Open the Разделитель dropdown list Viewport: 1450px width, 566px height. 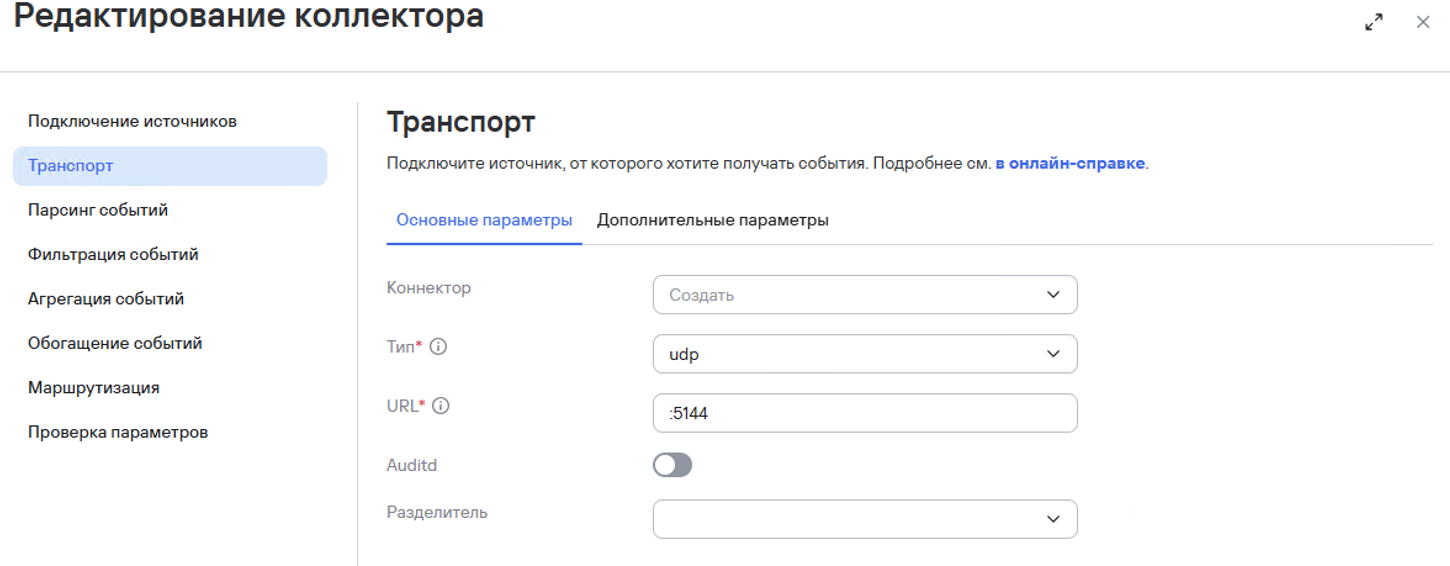pyautogui.click(x=864, y=519)
